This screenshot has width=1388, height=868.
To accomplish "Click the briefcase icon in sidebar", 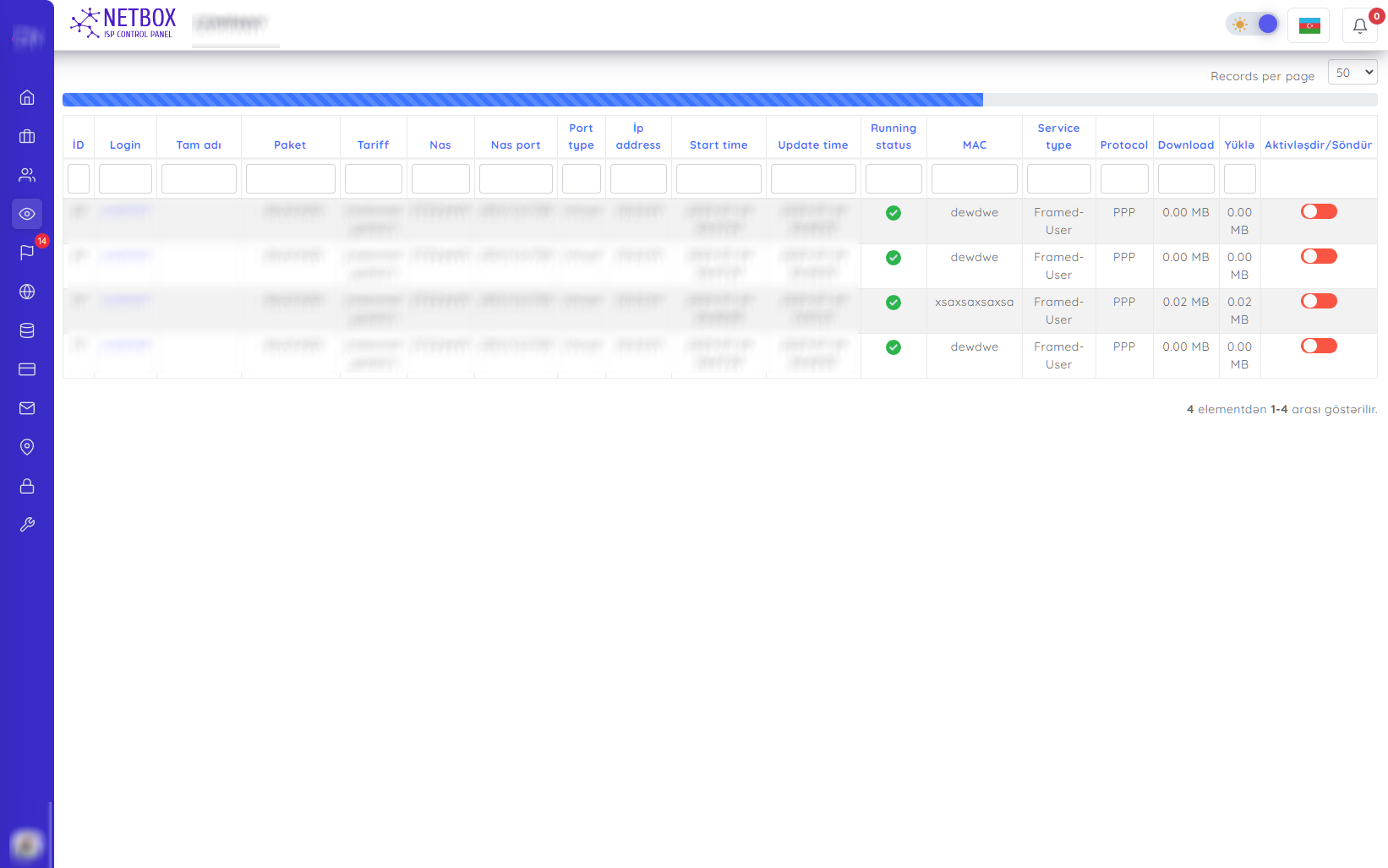I will [x=27, y=136].
